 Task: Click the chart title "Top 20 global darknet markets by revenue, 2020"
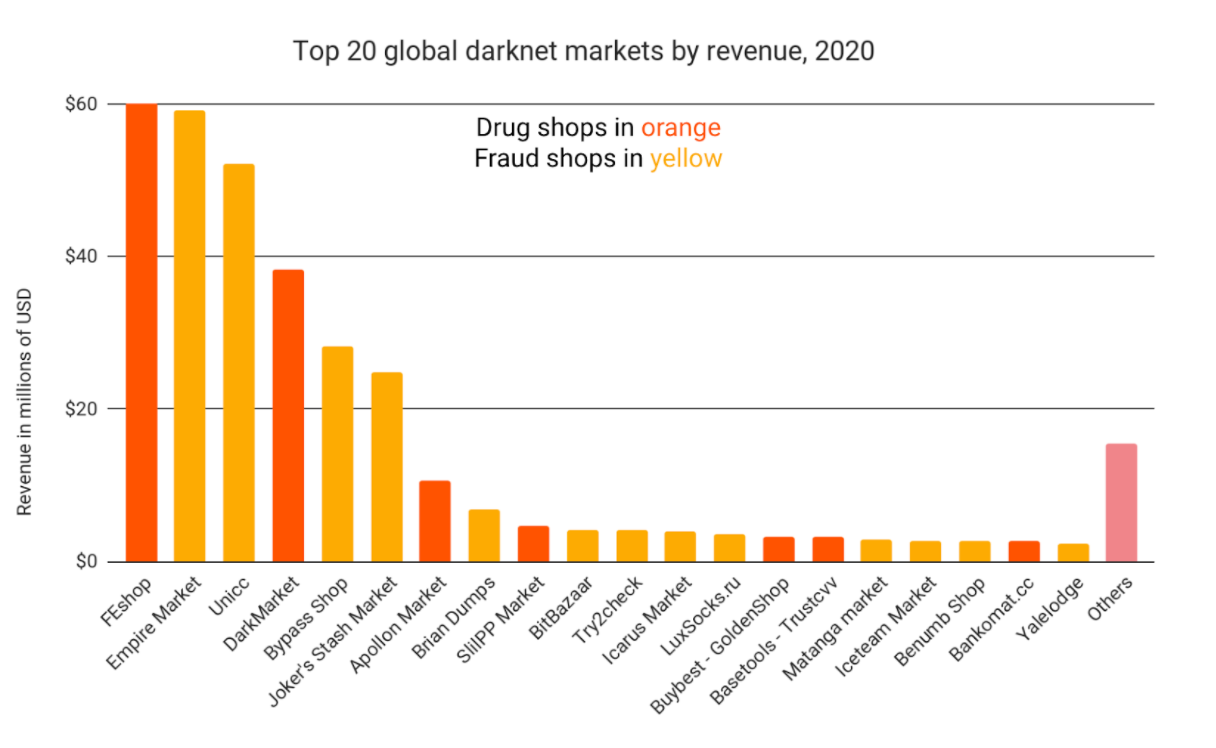[584, 50]
